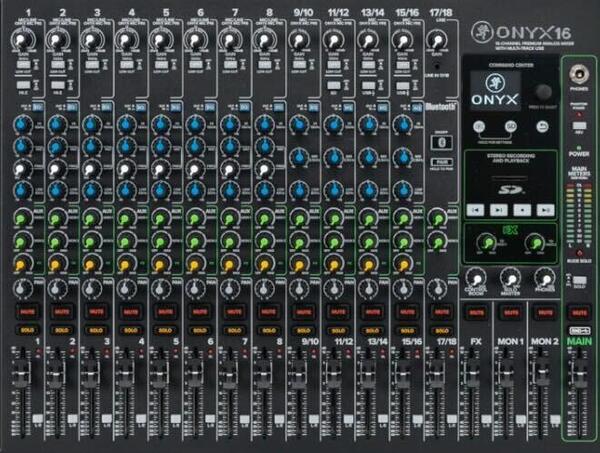
Task: Toggle the solo mode switch on main strip
Action: click(579, 280)
